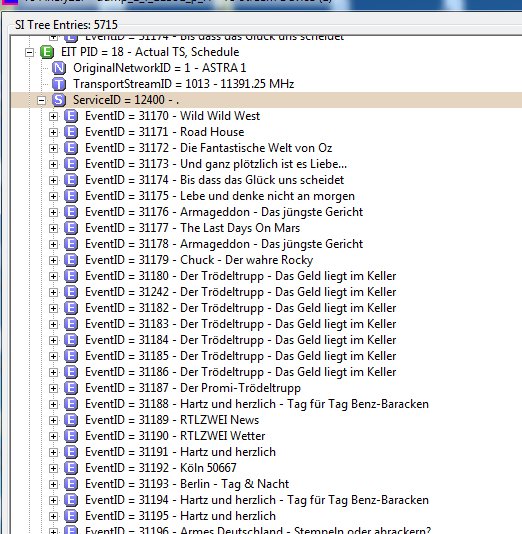
Task: Click the E icon for event 31172
Action: [x=71, y=148]
